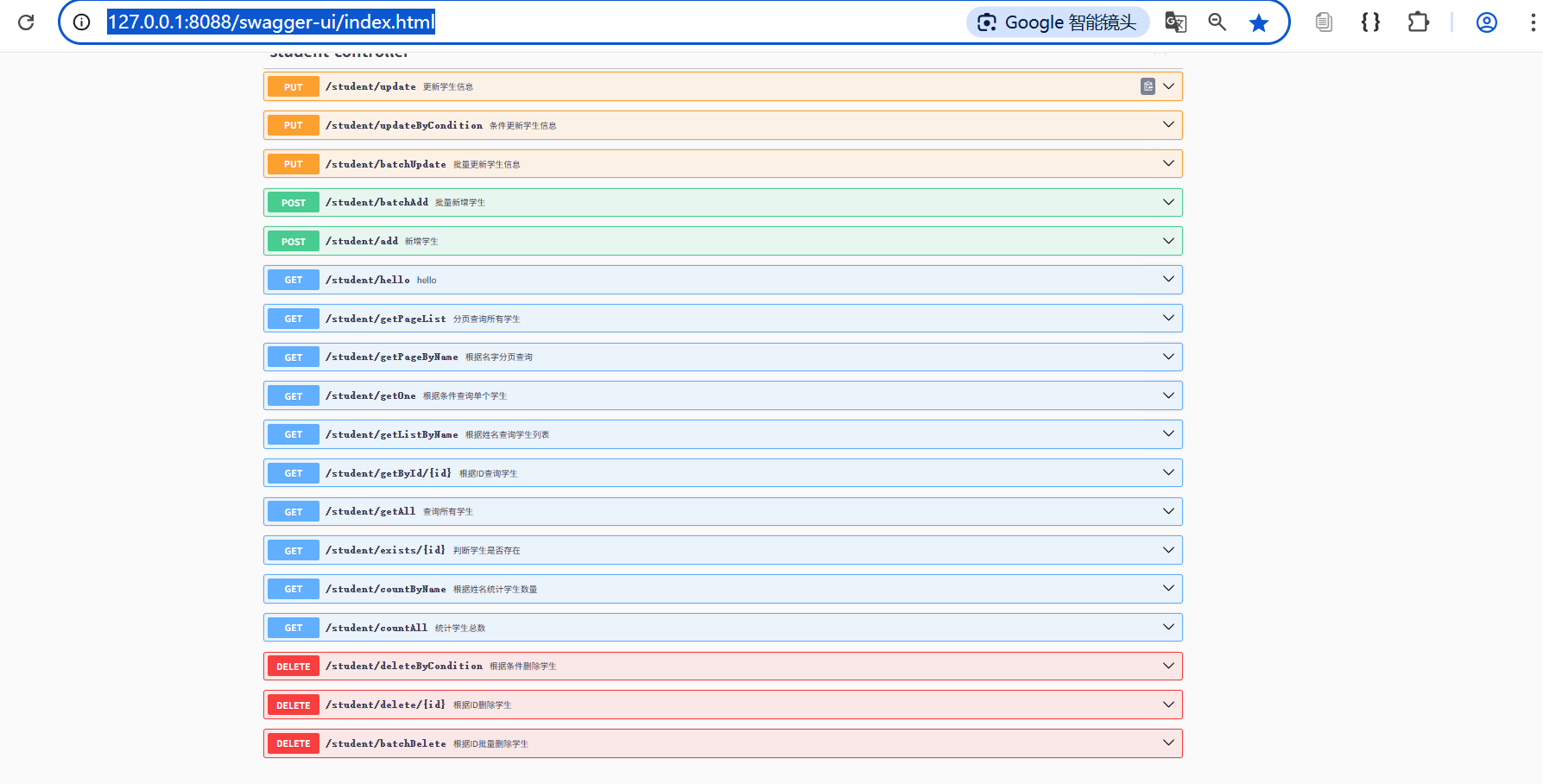The width and height of the screenshot is (1543, 784).
Task: Expand the /student/getPageByName chevron
Action: click(1168, 357)
